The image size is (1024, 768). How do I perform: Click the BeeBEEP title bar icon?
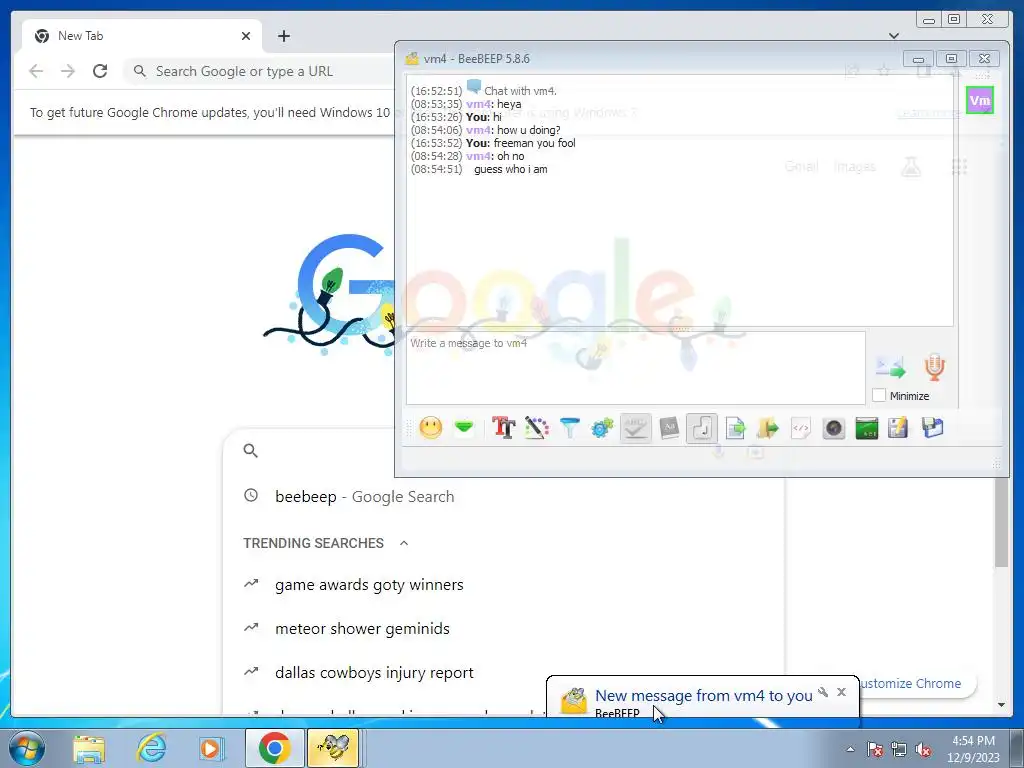(x=412, y=58)
